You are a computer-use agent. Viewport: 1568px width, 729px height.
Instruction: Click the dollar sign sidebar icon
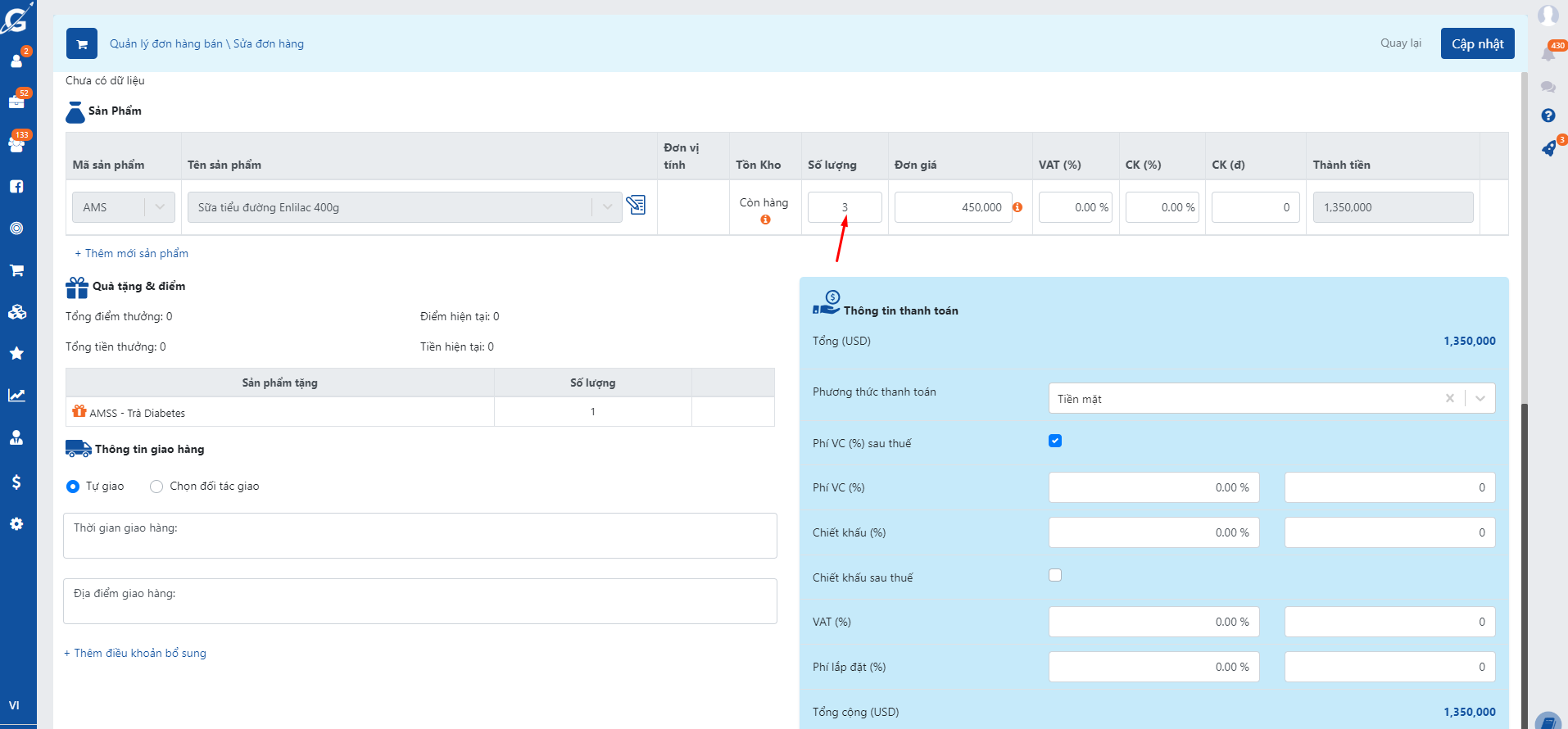[16, 482]
